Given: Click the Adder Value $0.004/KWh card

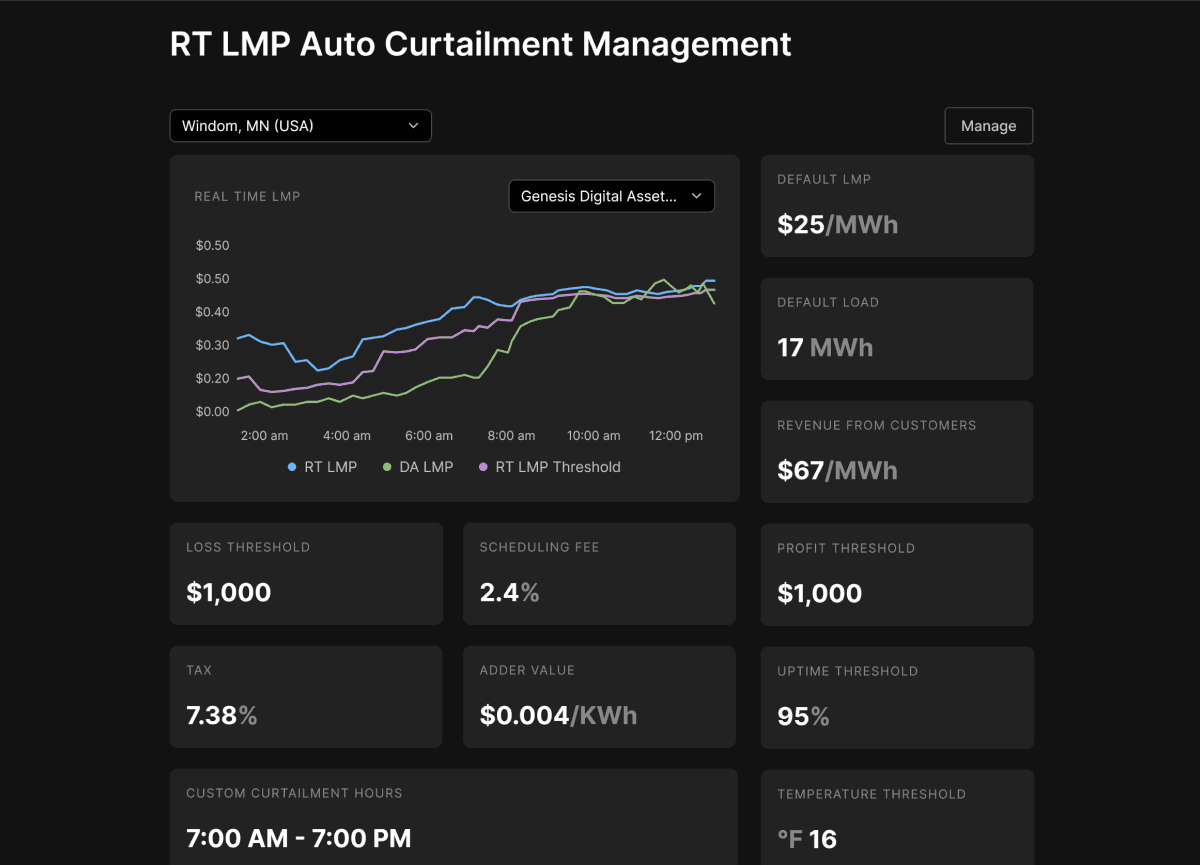Looking at the screenshot, I should (599, 697).
